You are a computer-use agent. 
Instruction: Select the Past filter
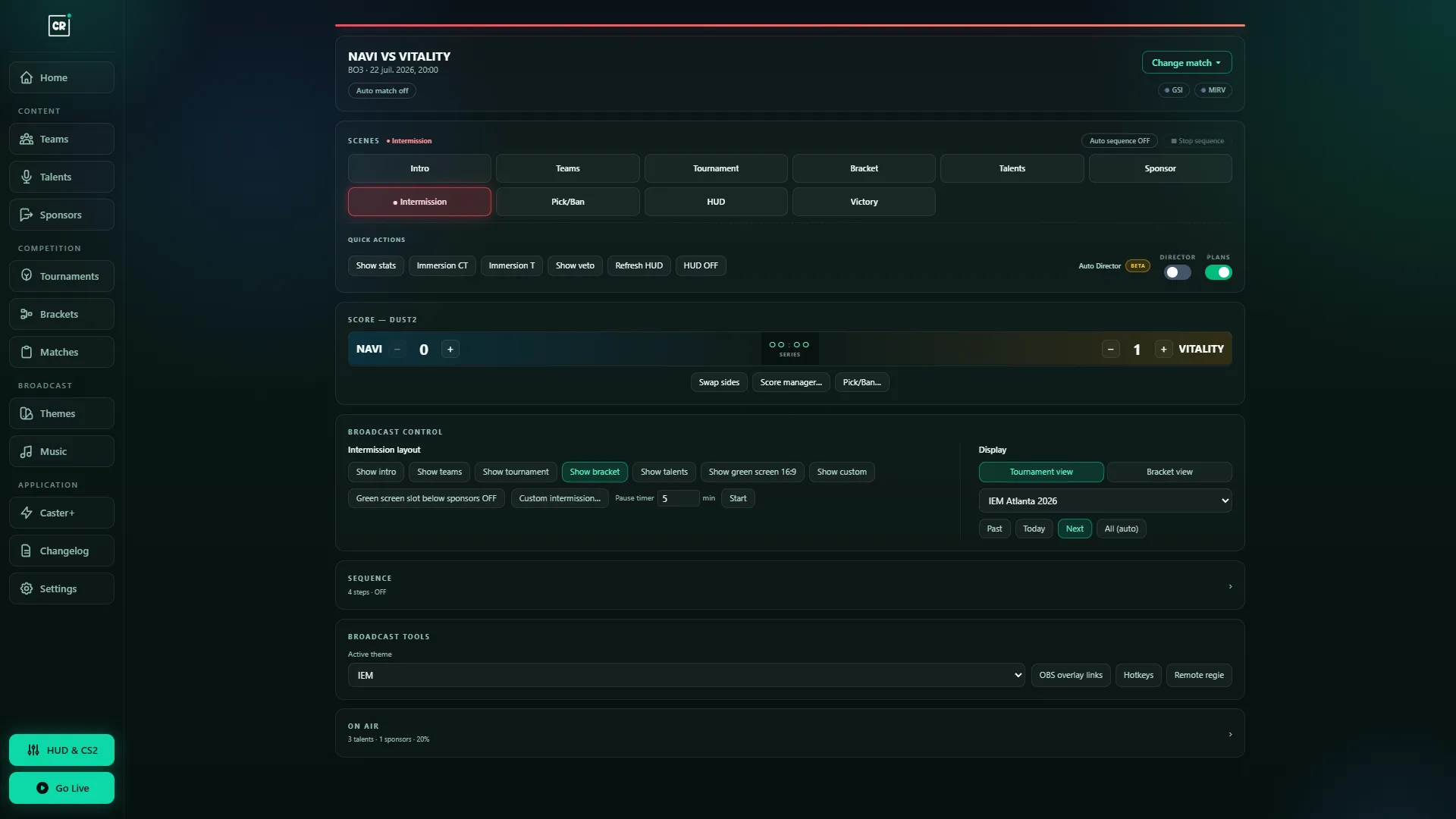coord(994,529)
